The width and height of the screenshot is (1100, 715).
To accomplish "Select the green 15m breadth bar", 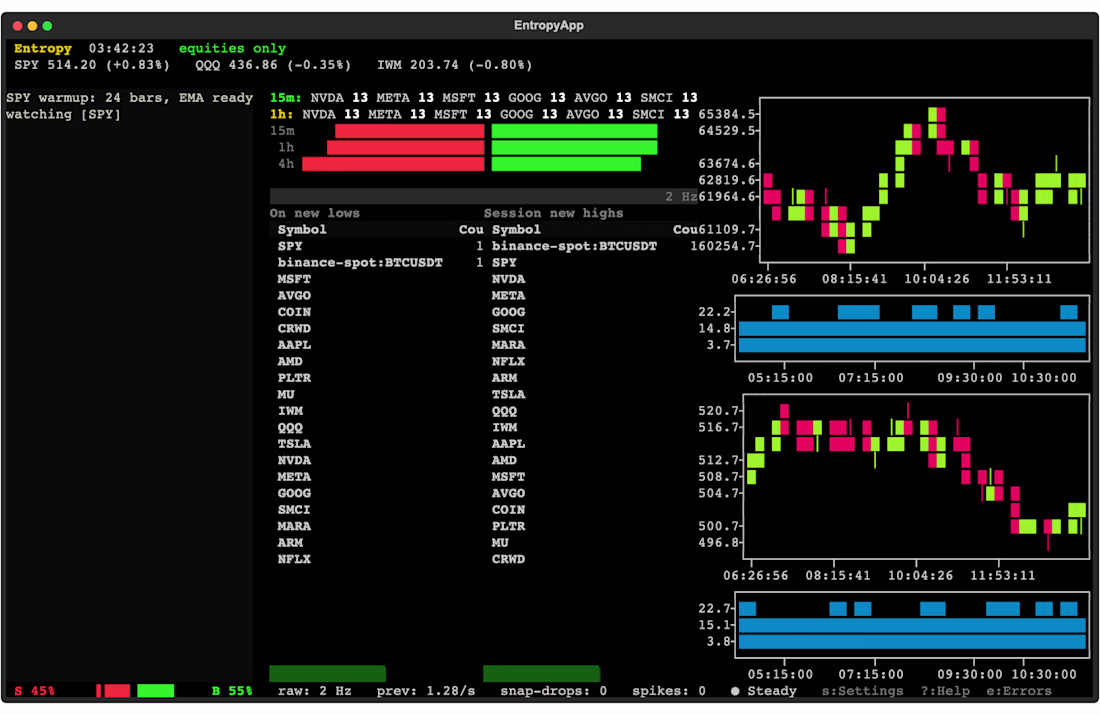I will point(575,131).
